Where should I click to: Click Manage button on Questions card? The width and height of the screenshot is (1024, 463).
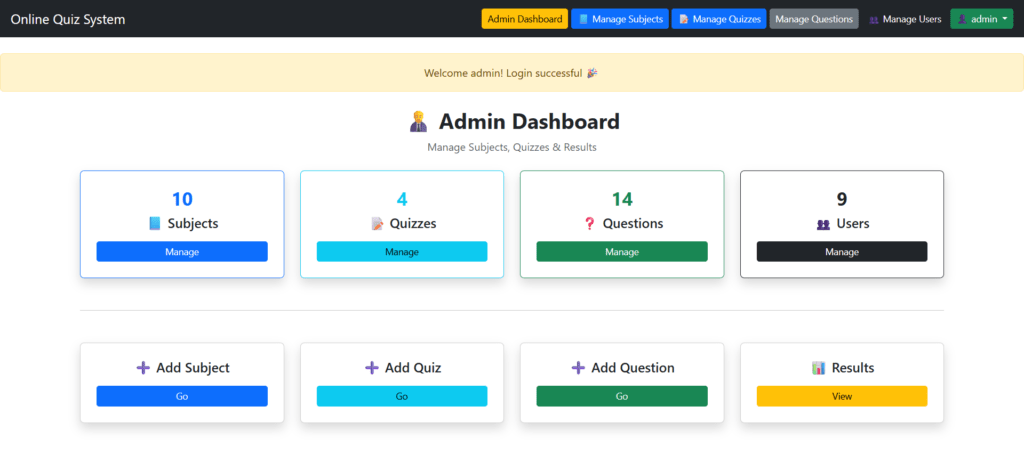622,251
